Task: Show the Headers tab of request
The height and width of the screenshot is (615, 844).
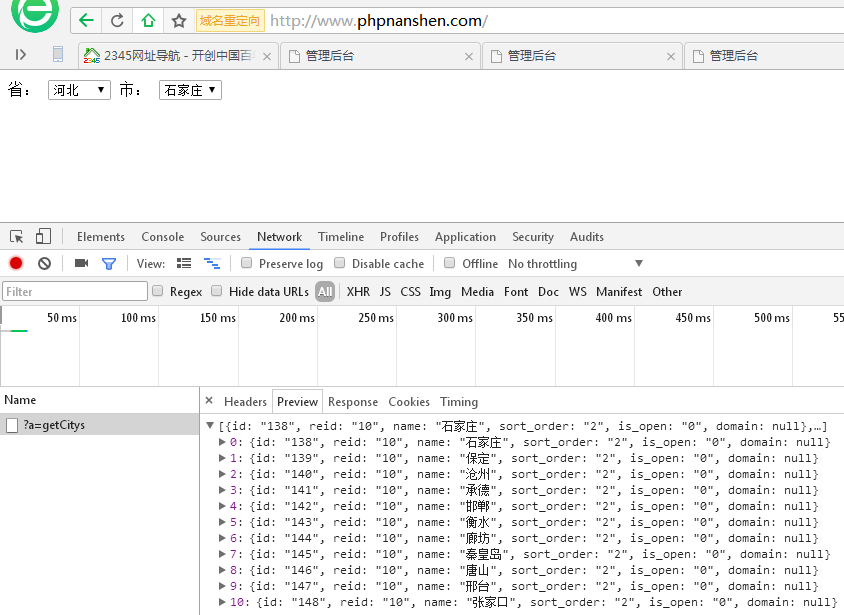Action: (245, 402)
